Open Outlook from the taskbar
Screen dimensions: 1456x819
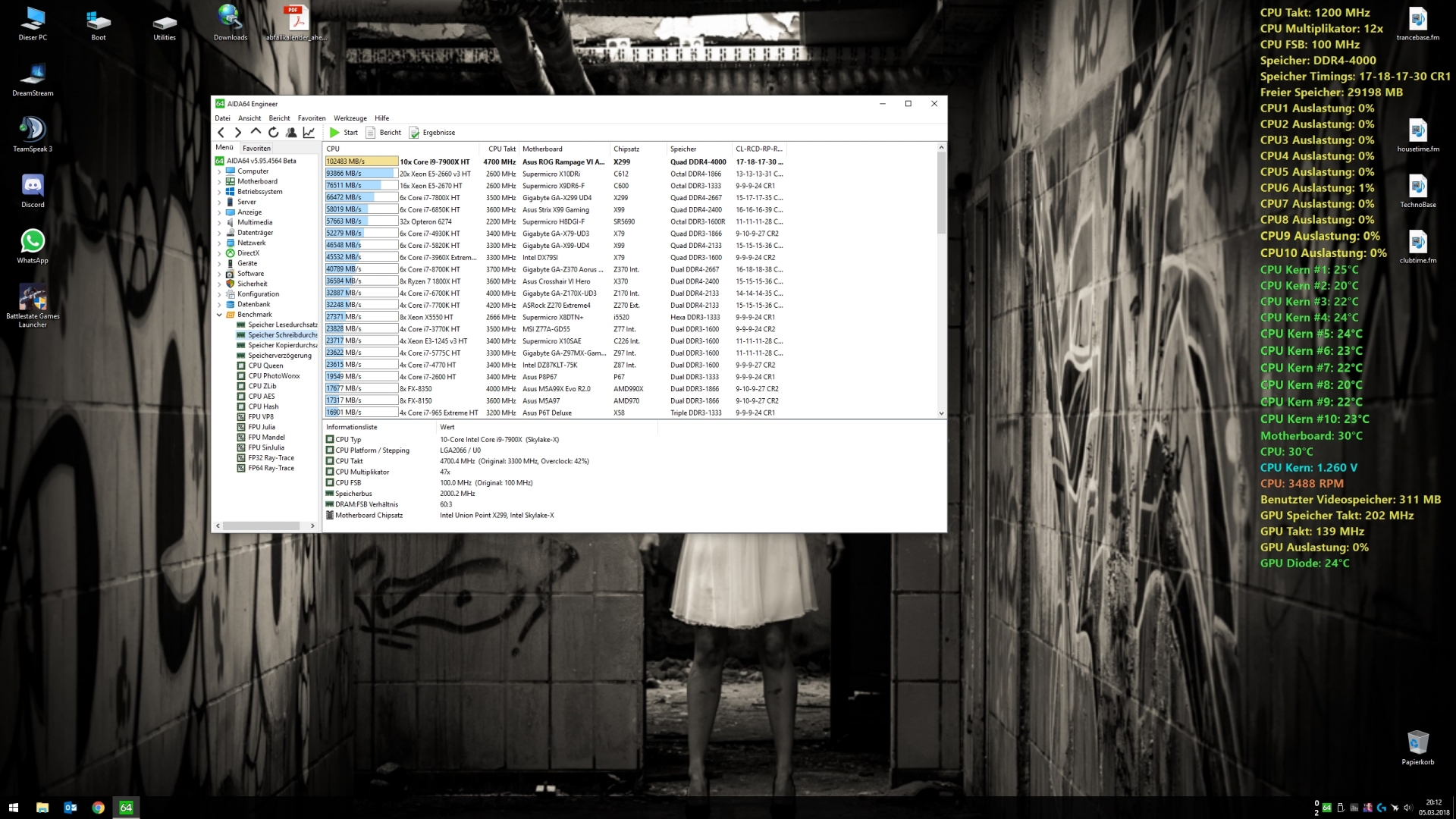(71, 808)
